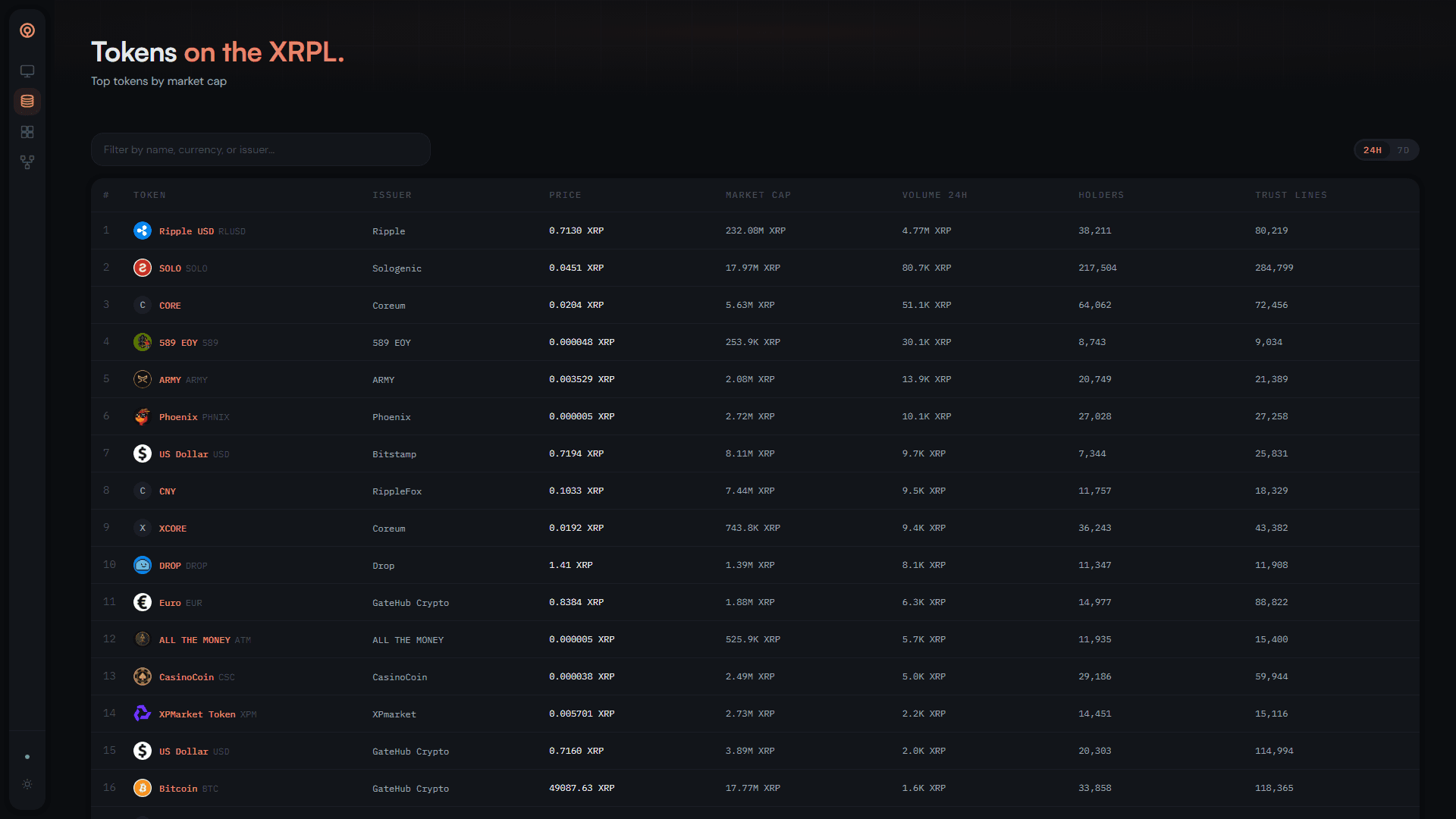Sort the table by HOLDERS

pyautogui.click(x=1100, y=195)
